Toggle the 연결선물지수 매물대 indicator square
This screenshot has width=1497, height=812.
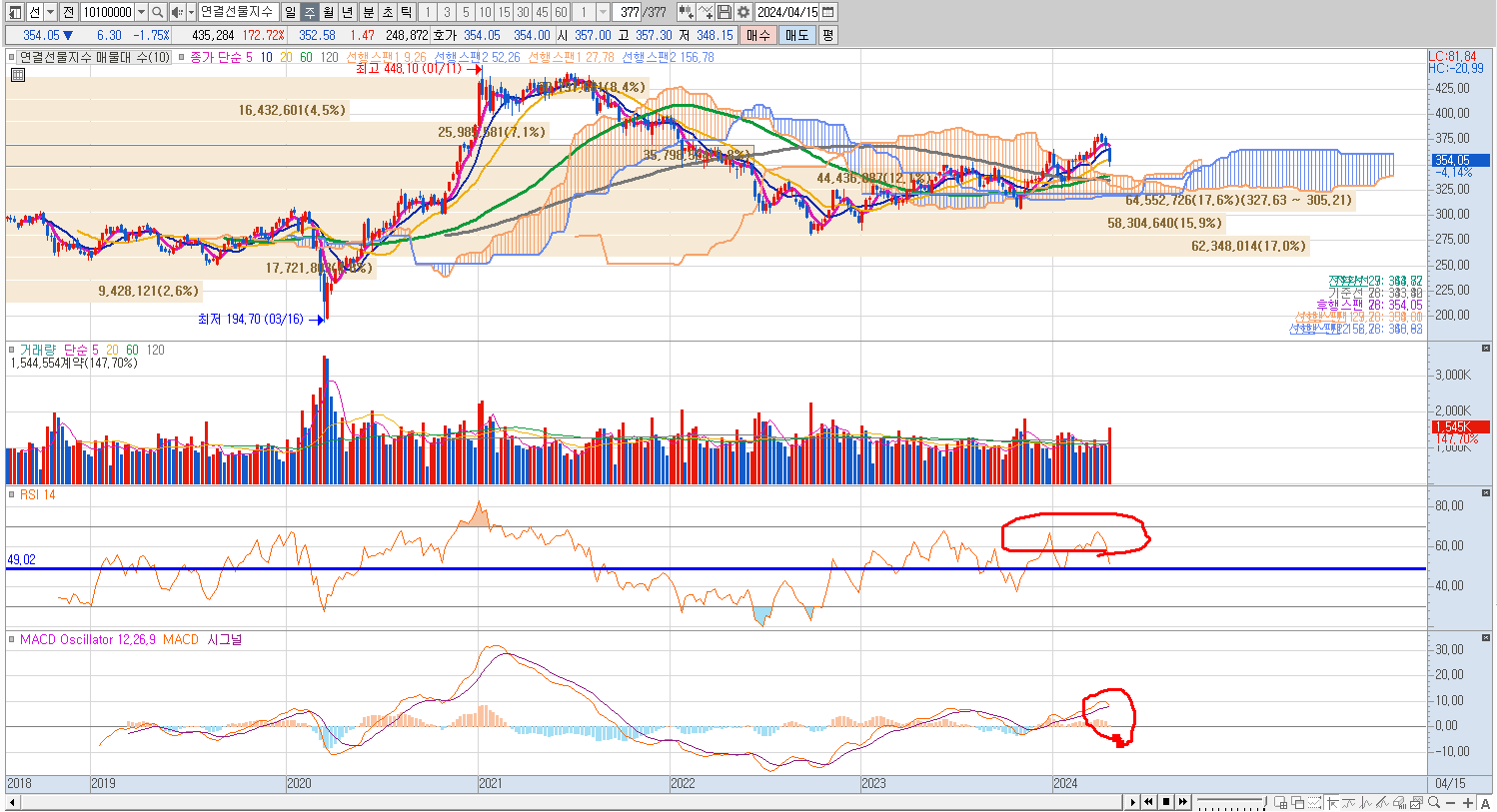tap(13, 58)
